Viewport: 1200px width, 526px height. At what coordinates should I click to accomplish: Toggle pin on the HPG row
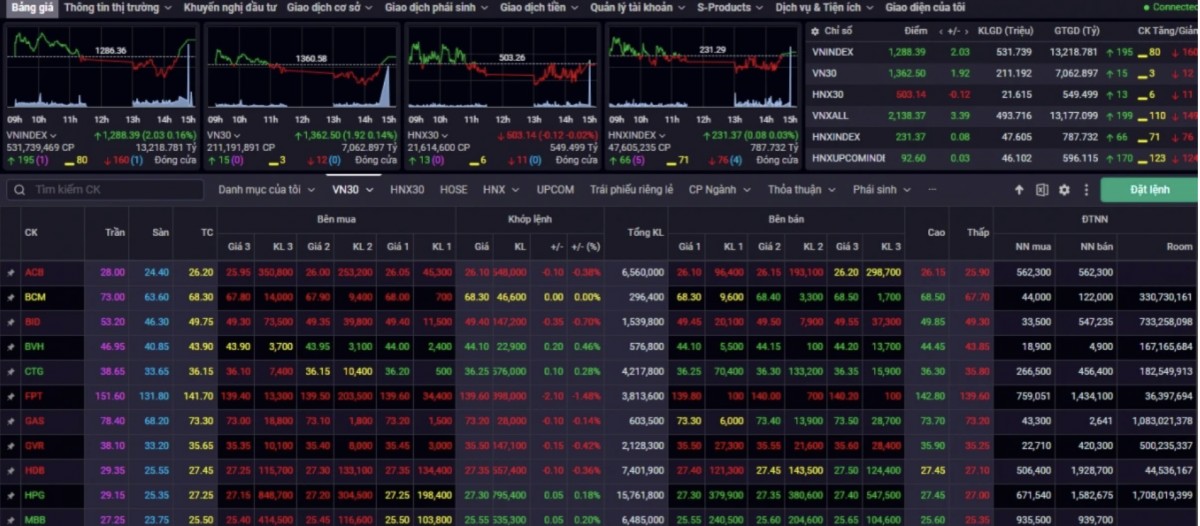coord(11,495)
